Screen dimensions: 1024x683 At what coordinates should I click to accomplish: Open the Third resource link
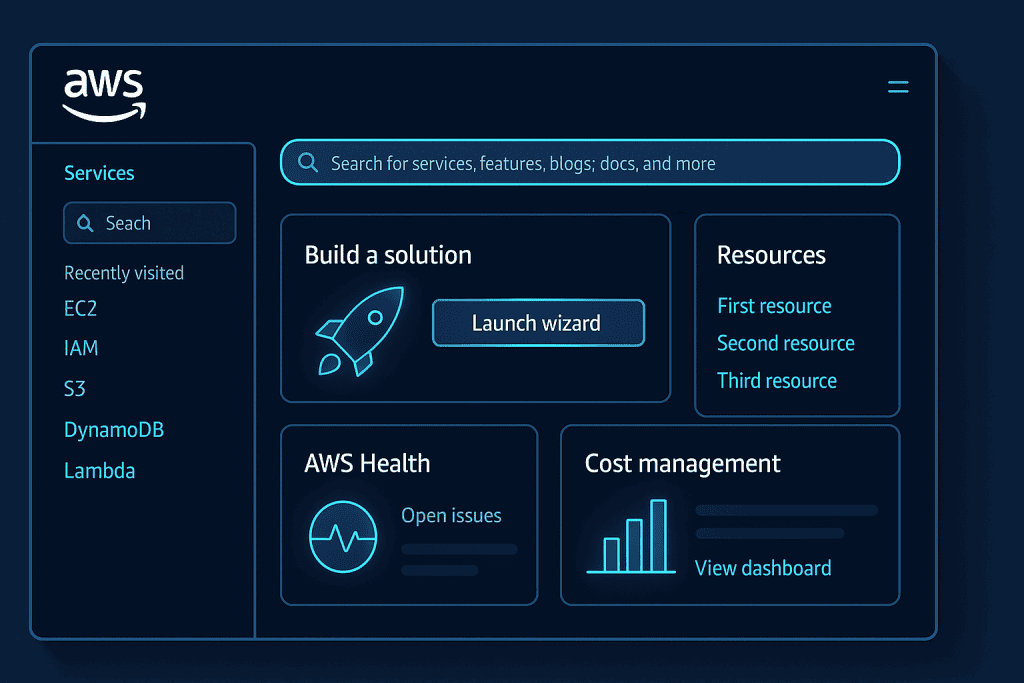pos(776,381)
